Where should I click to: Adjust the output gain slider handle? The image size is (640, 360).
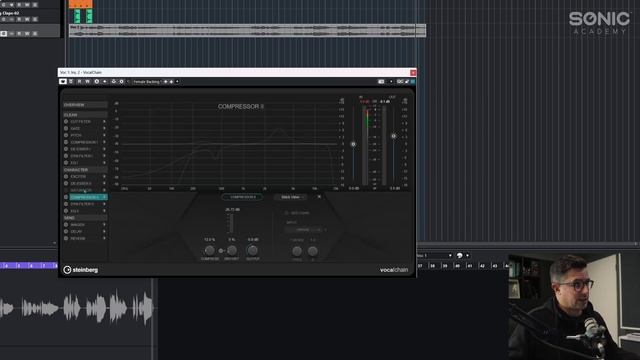point(393,136)
